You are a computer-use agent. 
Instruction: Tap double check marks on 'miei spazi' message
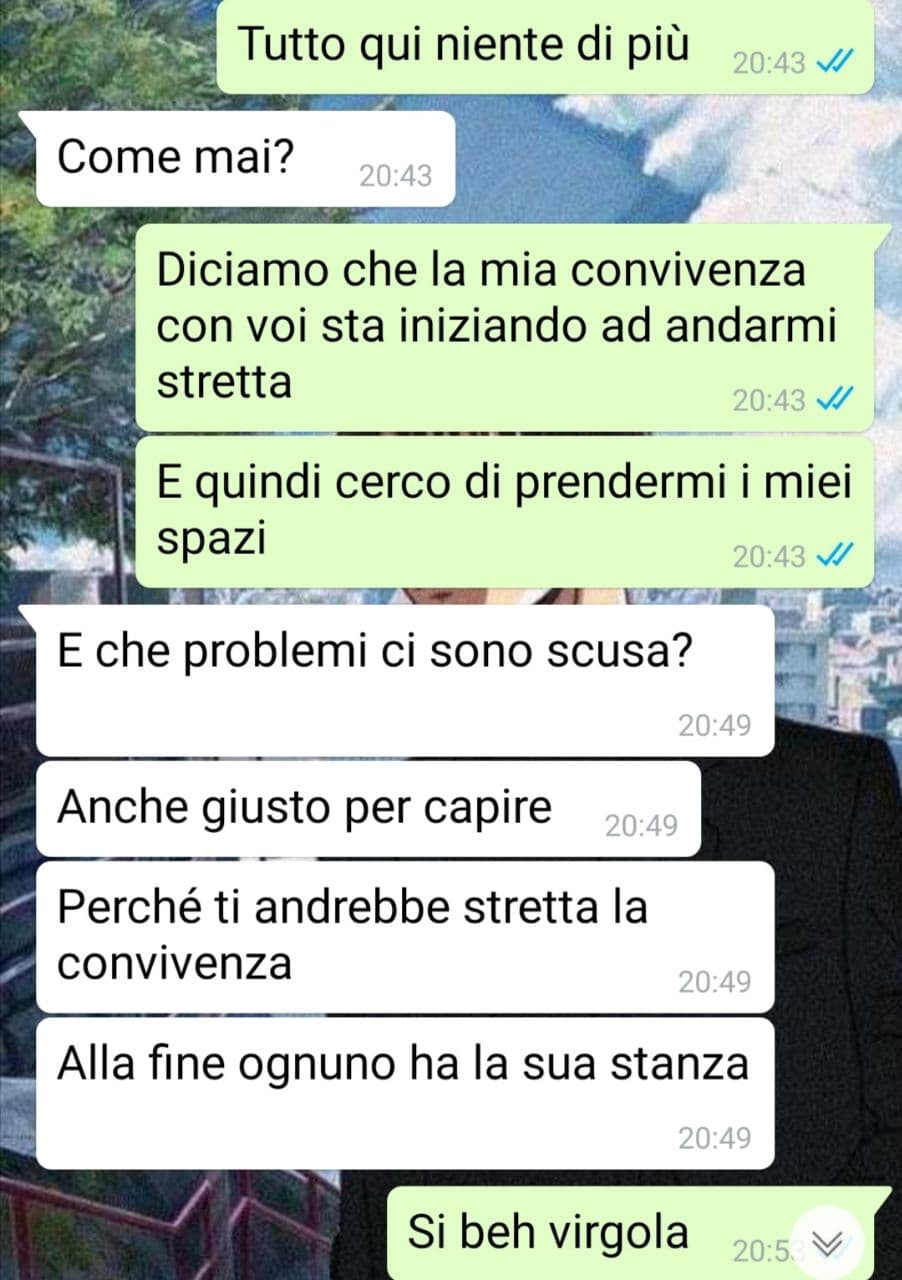pos(834,556)
